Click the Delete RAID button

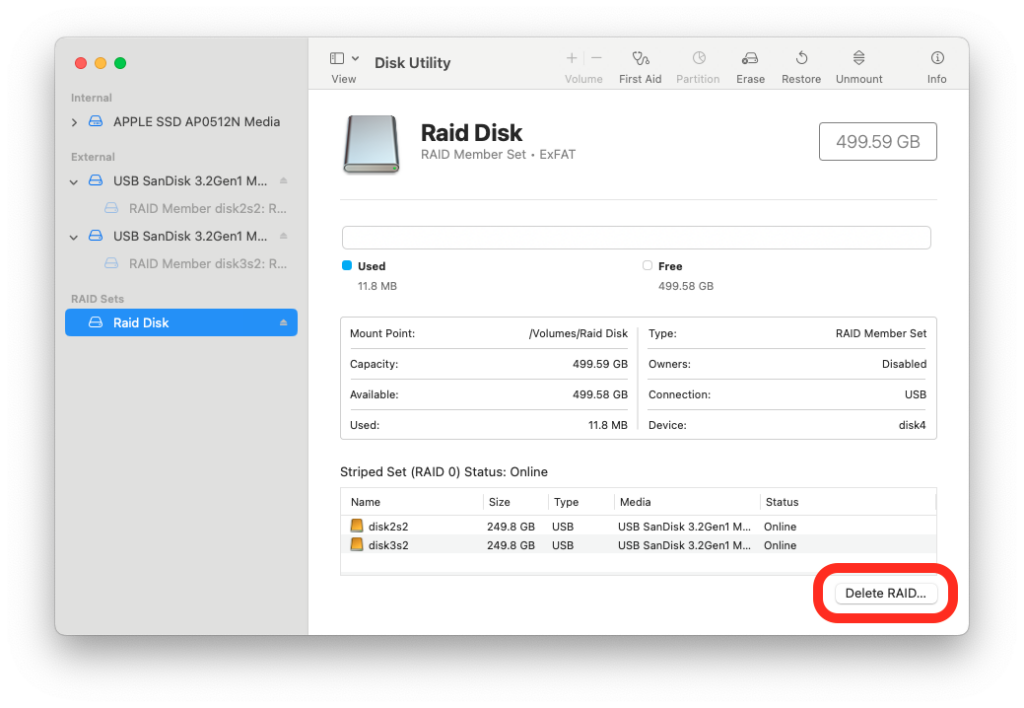884,593
